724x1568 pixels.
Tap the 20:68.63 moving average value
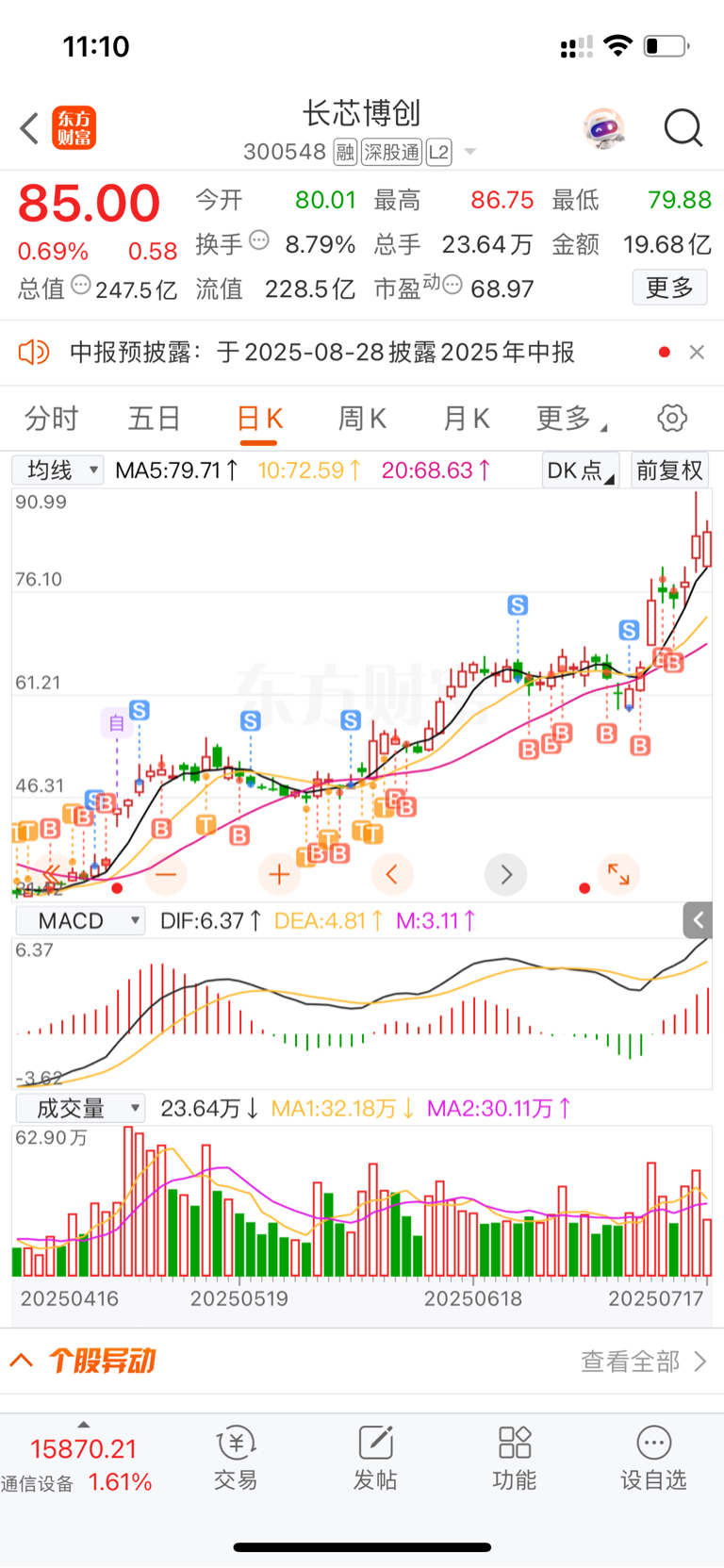[436, 470]
